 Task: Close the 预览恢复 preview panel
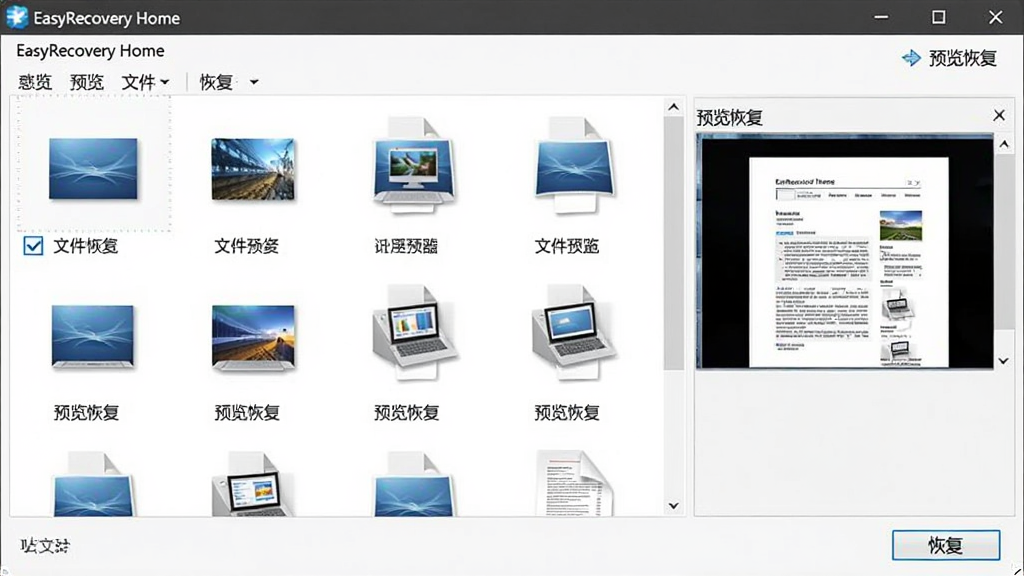pos(999,116)
